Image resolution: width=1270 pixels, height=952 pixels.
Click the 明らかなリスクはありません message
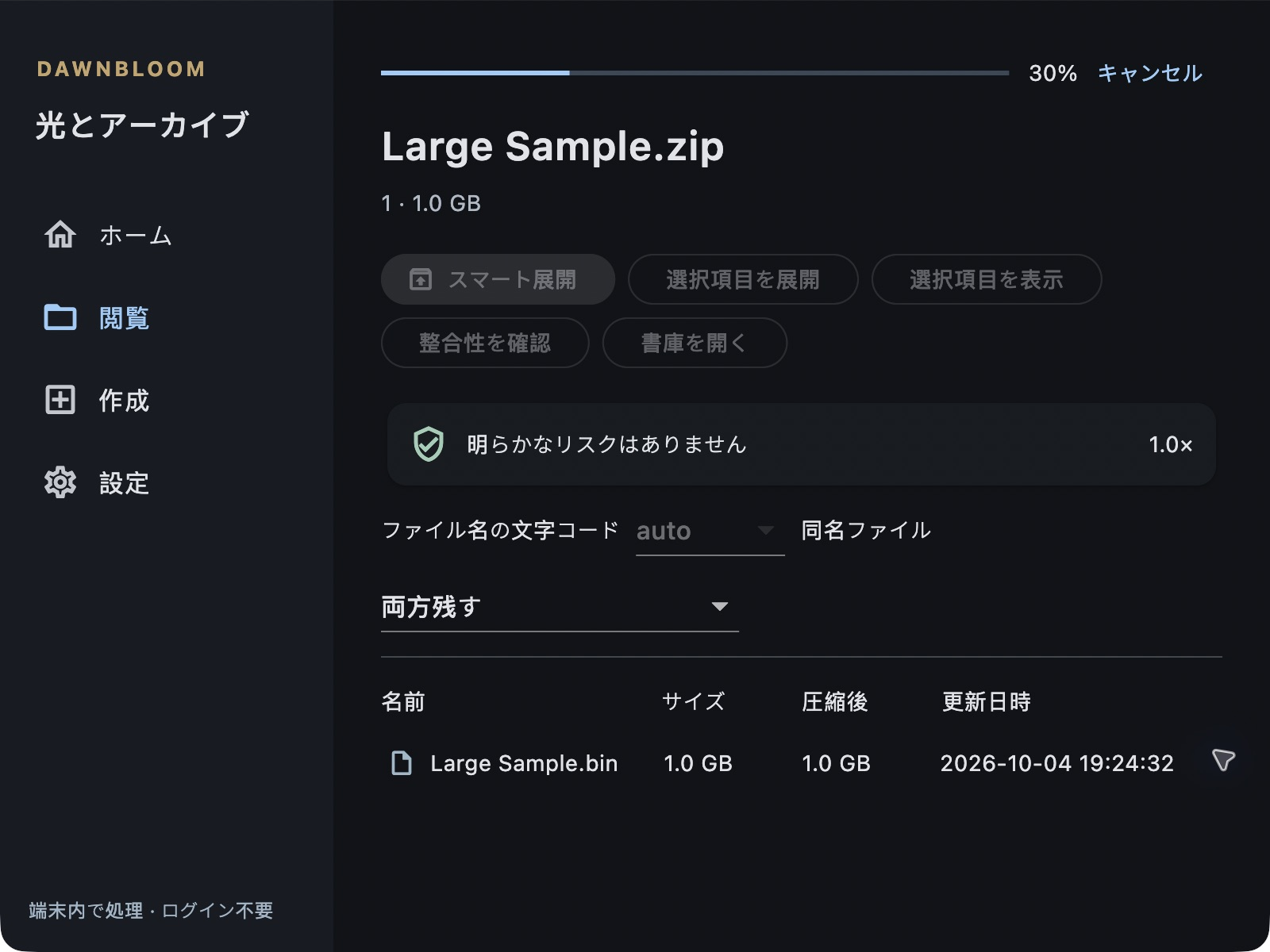coord(607,444)
